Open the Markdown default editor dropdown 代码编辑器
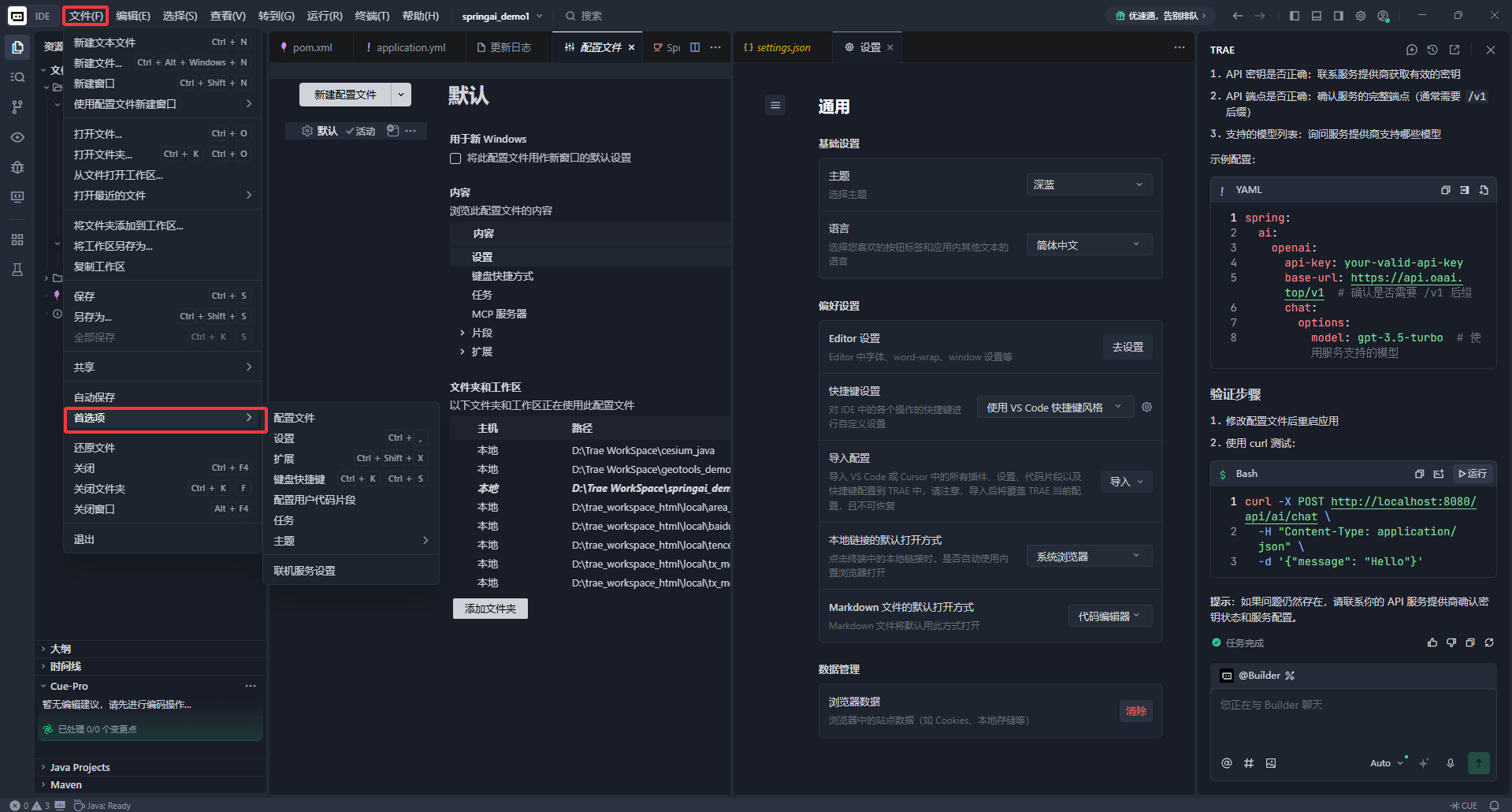Viewport: 1512px width, 812px height. (1110, 616)
